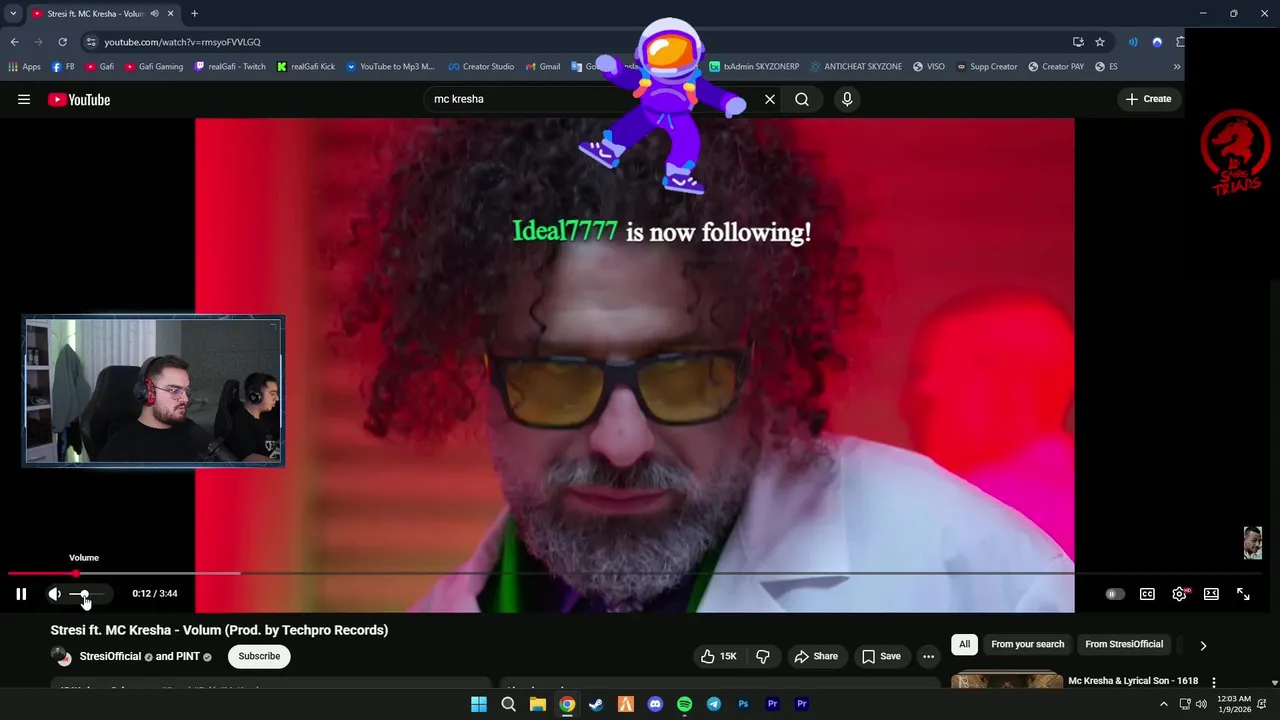Open the clock showing 12:03 AM

(x=1234, y=704)
